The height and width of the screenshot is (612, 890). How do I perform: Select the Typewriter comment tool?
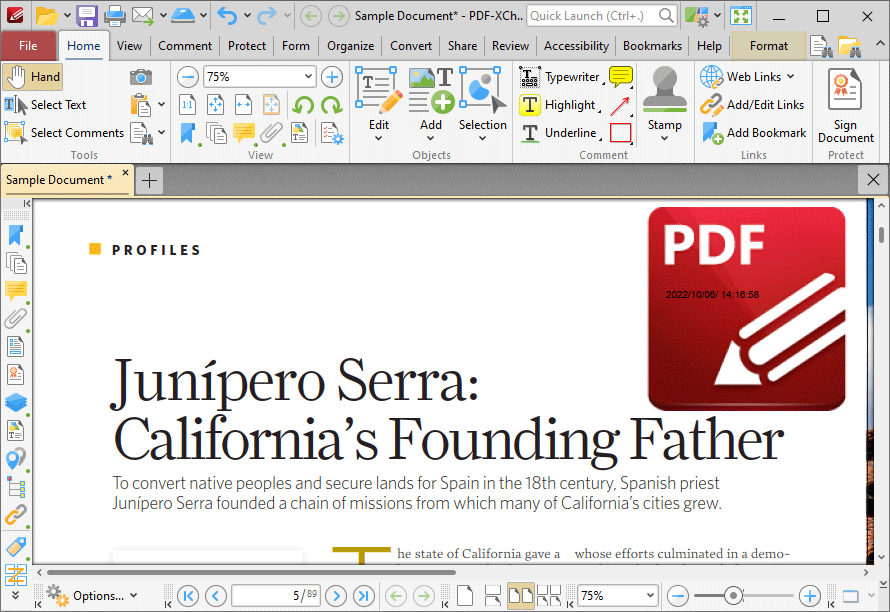pos(560,77)
